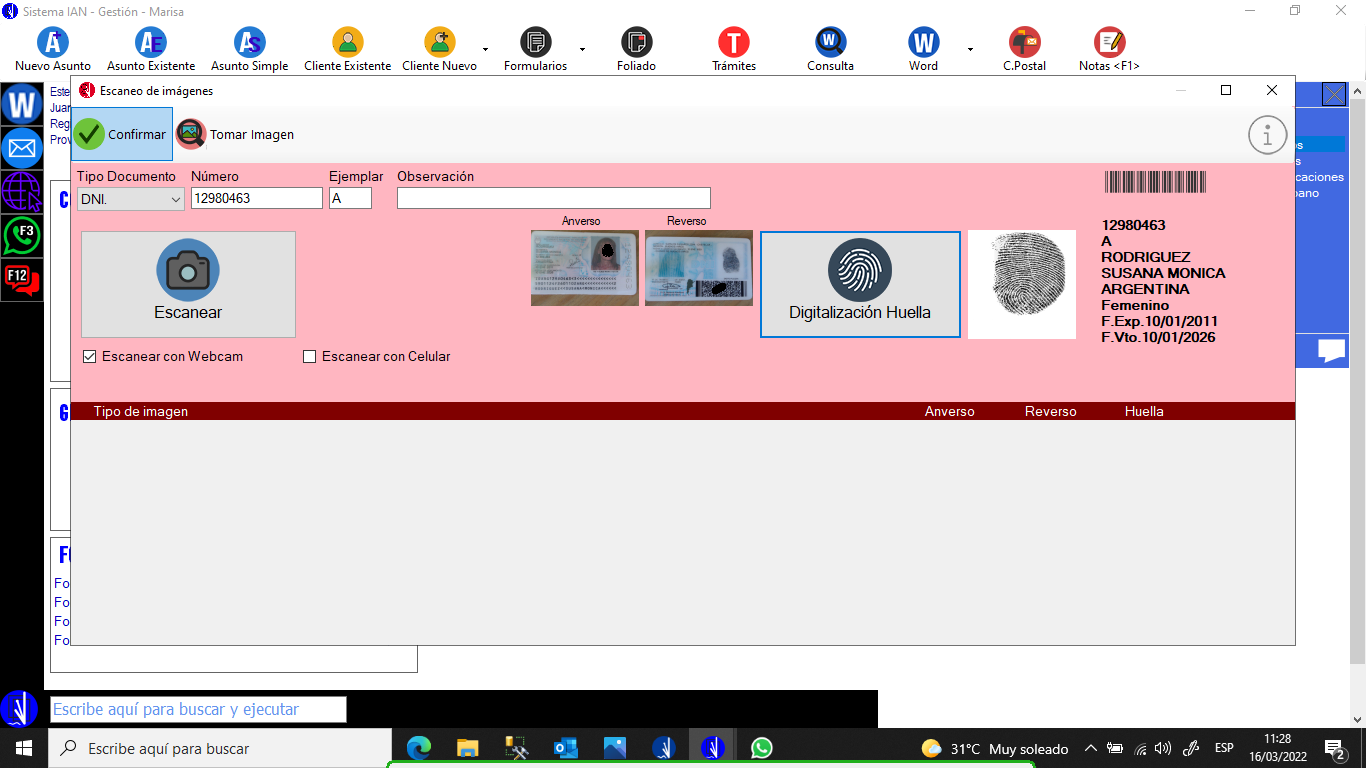Select the Anverso ID card thumbnail
Image resolution: width=1366 pixels, height=768 pixels.
tap(584, 267)
